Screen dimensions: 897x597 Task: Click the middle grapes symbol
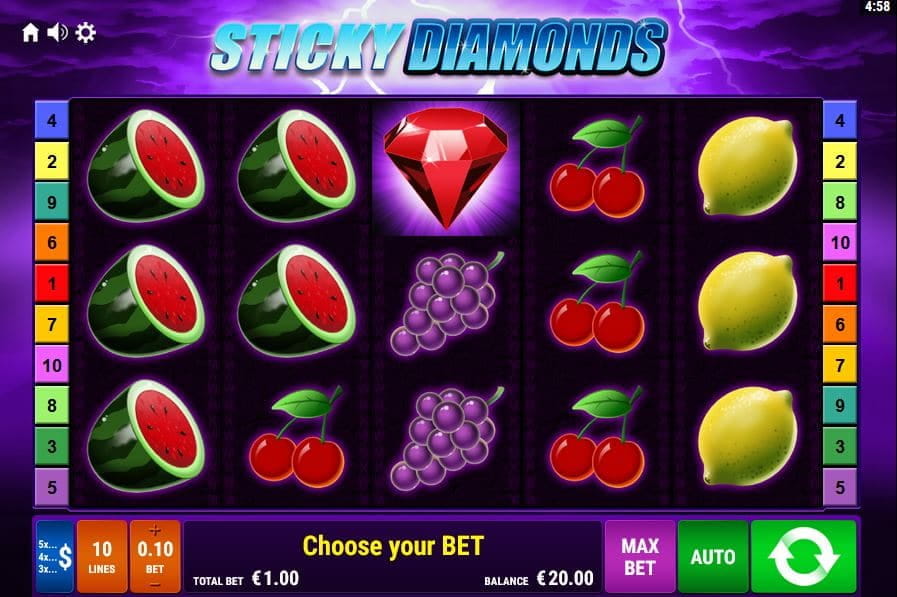coord(447,303)
